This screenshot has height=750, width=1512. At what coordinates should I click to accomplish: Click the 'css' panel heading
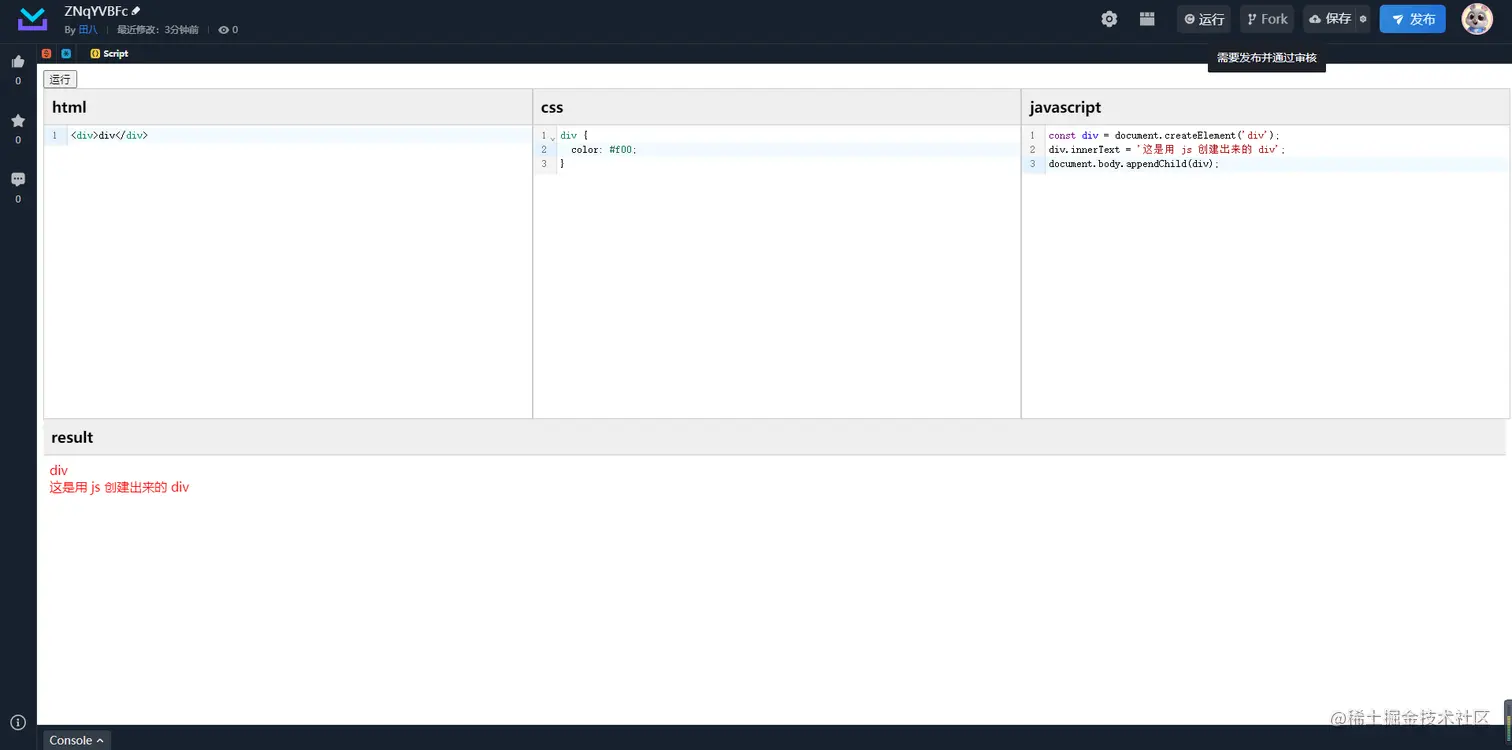(x=552, y=107)
